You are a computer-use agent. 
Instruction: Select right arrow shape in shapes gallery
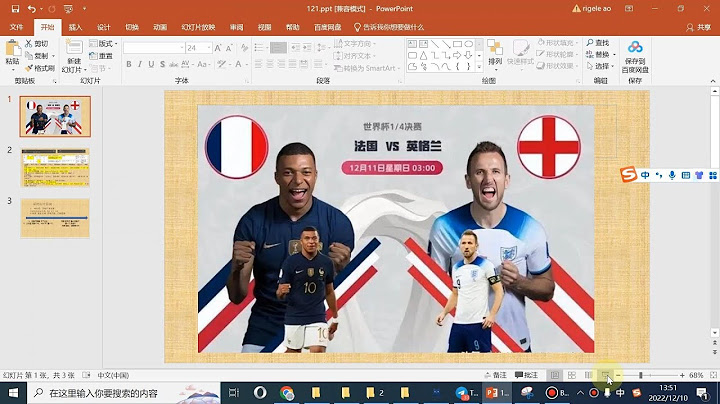click(457, 55)
